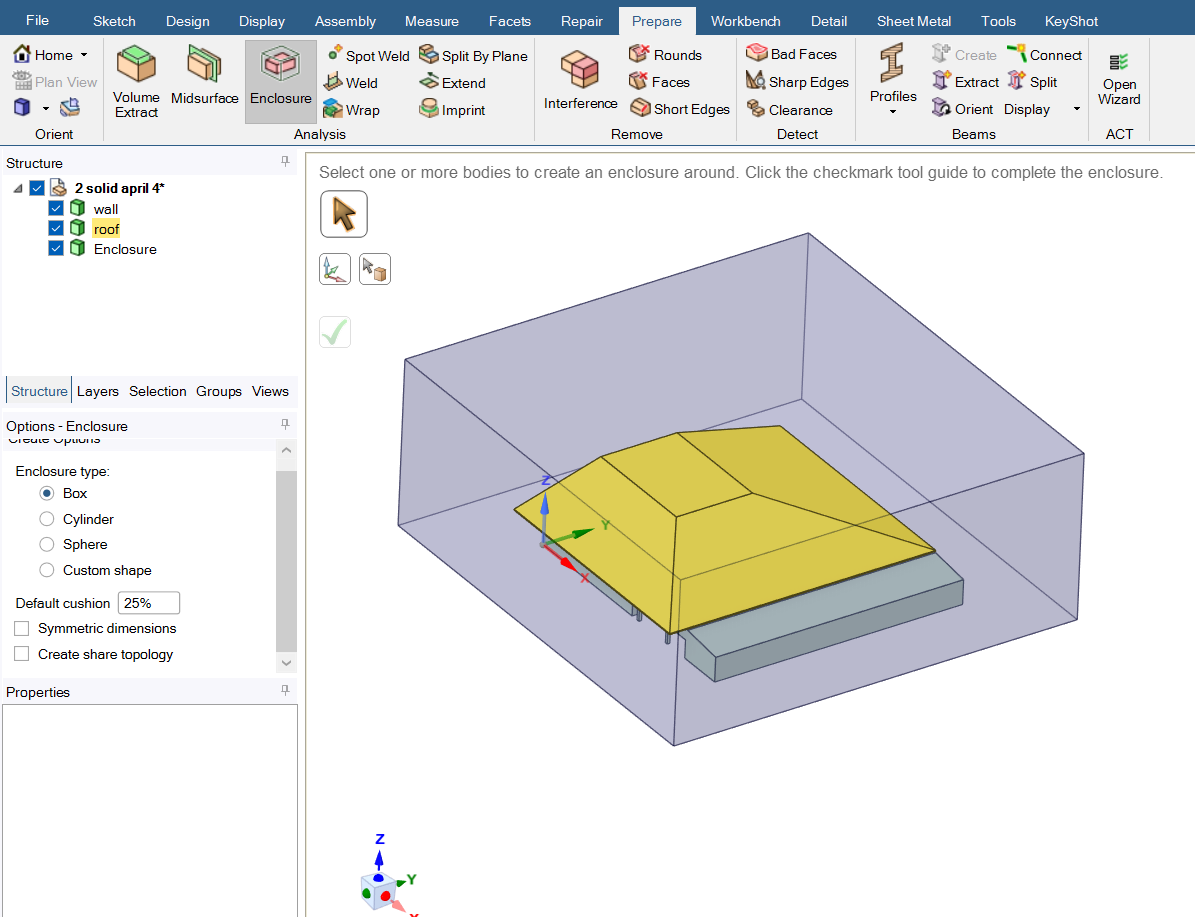Screen dimensions: 1195x917
Task: Collapse the 2 solid april 4 tree node
Action: [18, 188]
